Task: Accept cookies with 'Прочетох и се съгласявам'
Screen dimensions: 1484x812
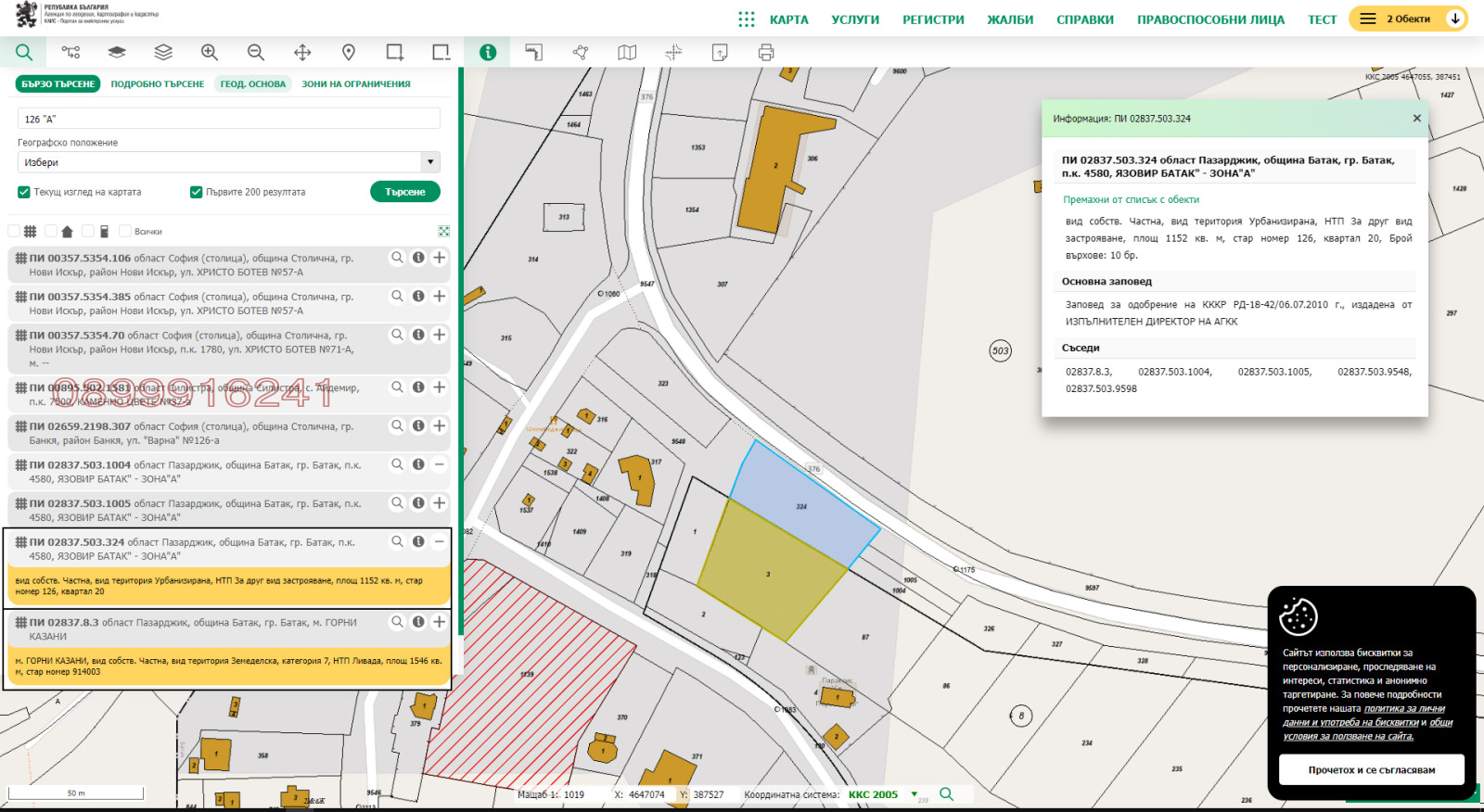Action: [x=1371, y=769]
